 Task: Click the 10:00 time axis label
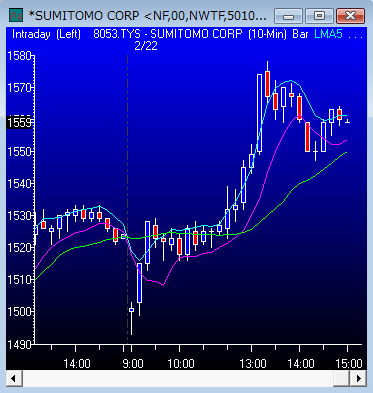[181, 363]
